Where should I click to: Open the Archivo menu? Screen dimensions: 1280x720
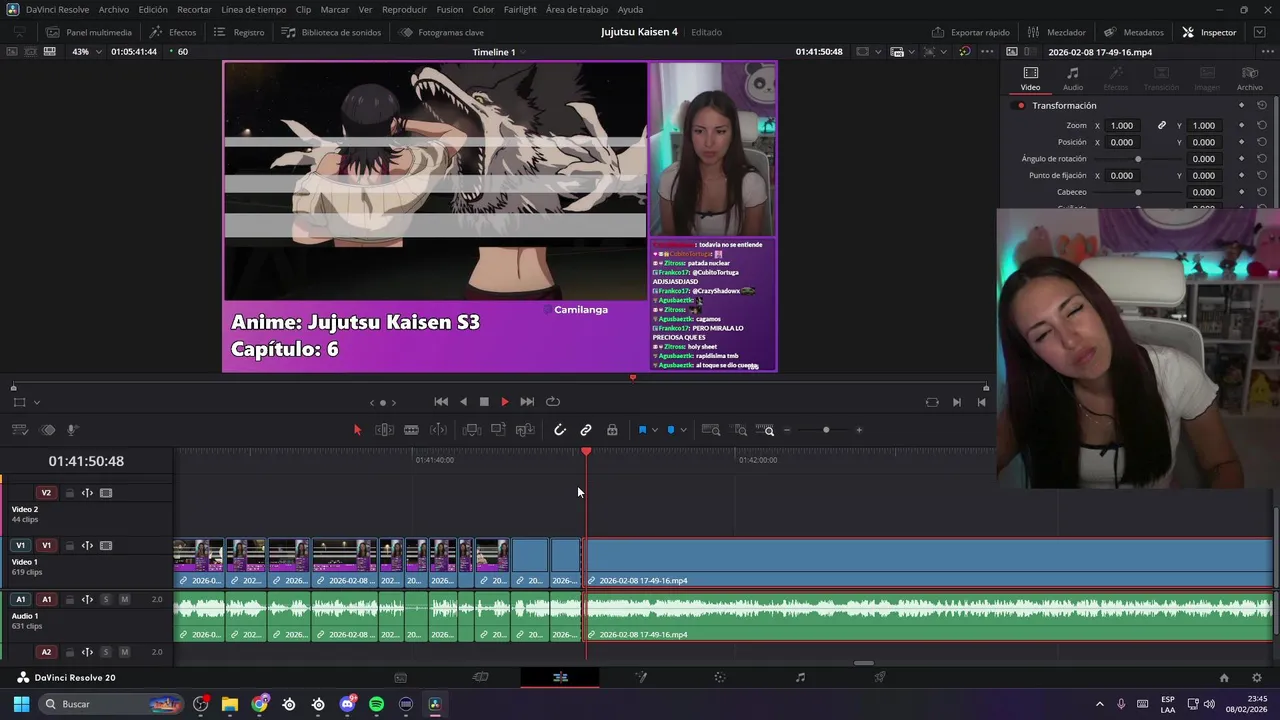(x=113, y=9)
